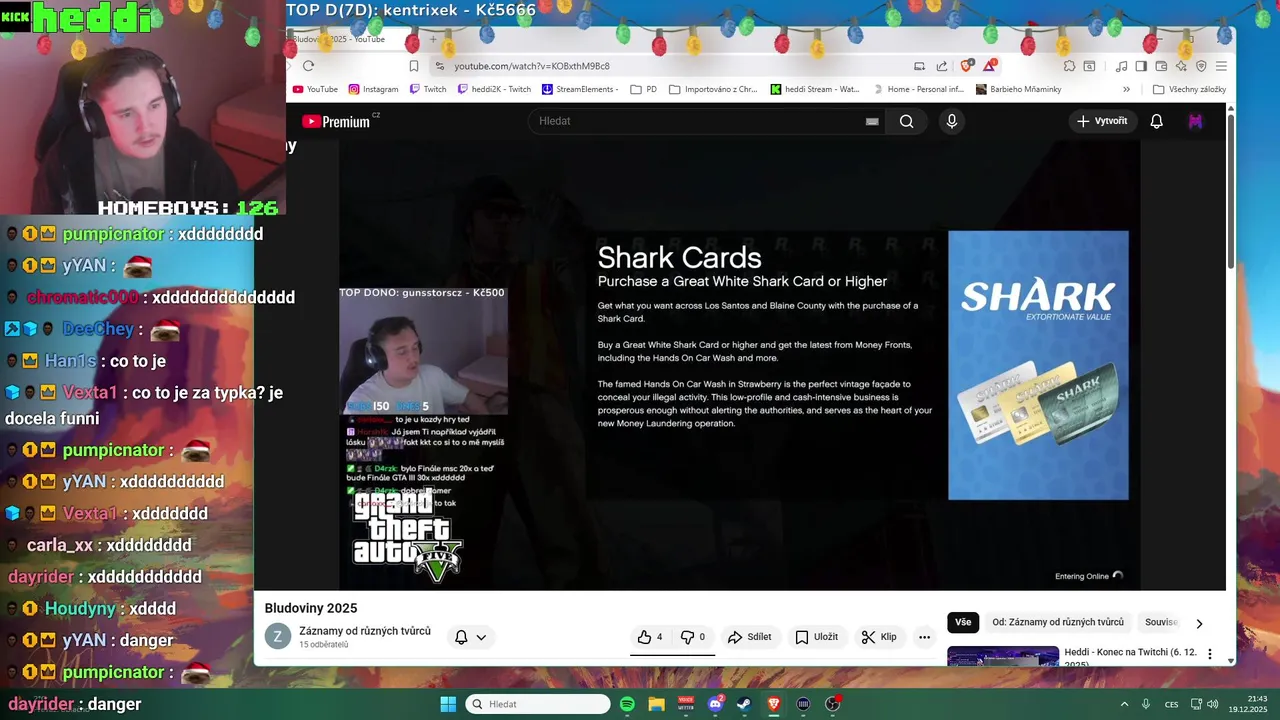Open the PD bookmarks folder
This screenshot has width=1280, height=720.
(x=643, y=89)
